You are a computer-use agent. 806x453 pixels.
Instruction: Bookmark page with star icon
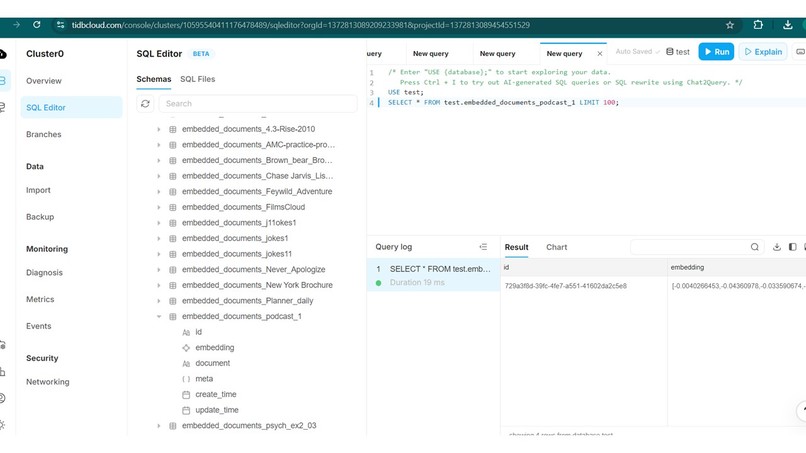click(729, 25)
